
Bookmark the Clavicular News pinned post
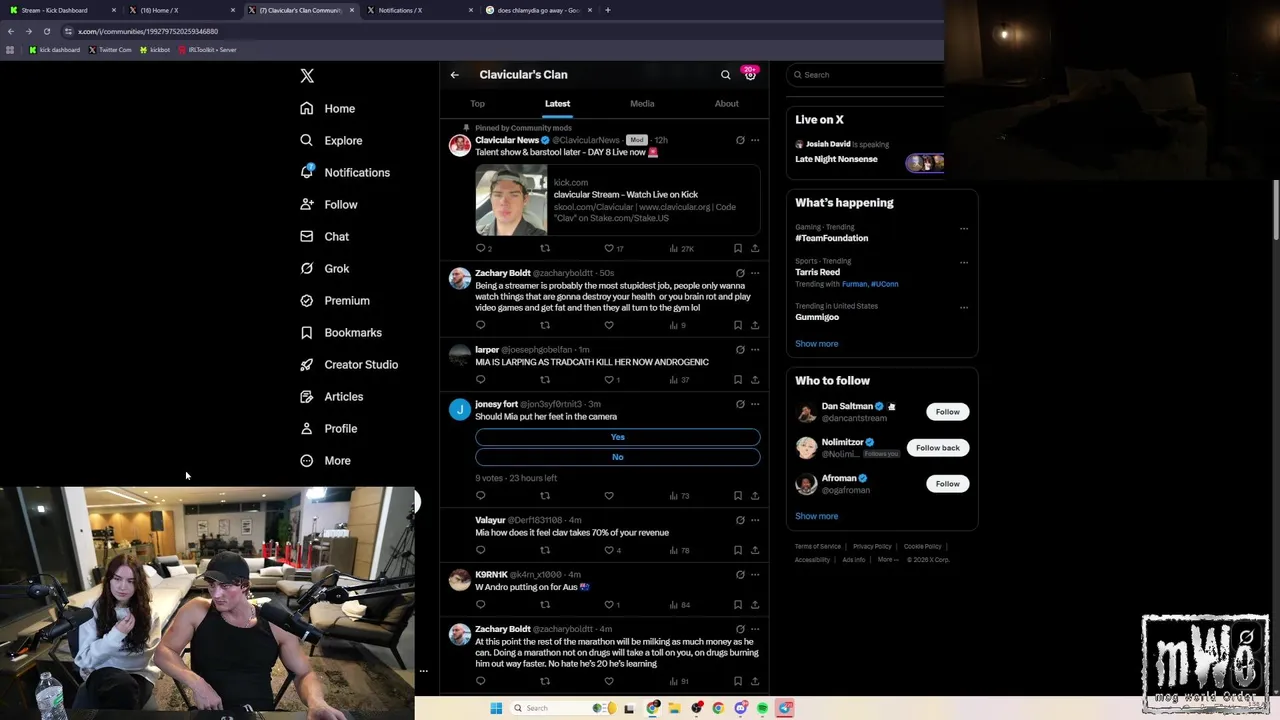[x=738, y=248]
